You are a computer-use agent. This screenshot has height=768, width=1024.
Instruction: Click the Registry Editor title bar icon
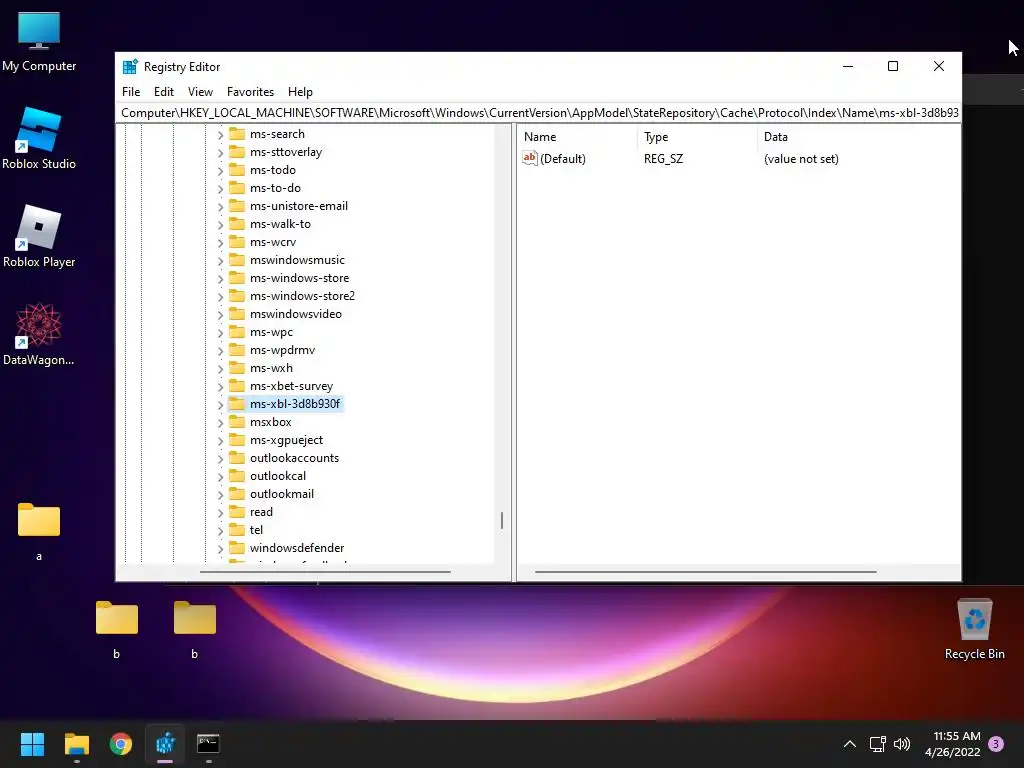(x=130, y=67)
